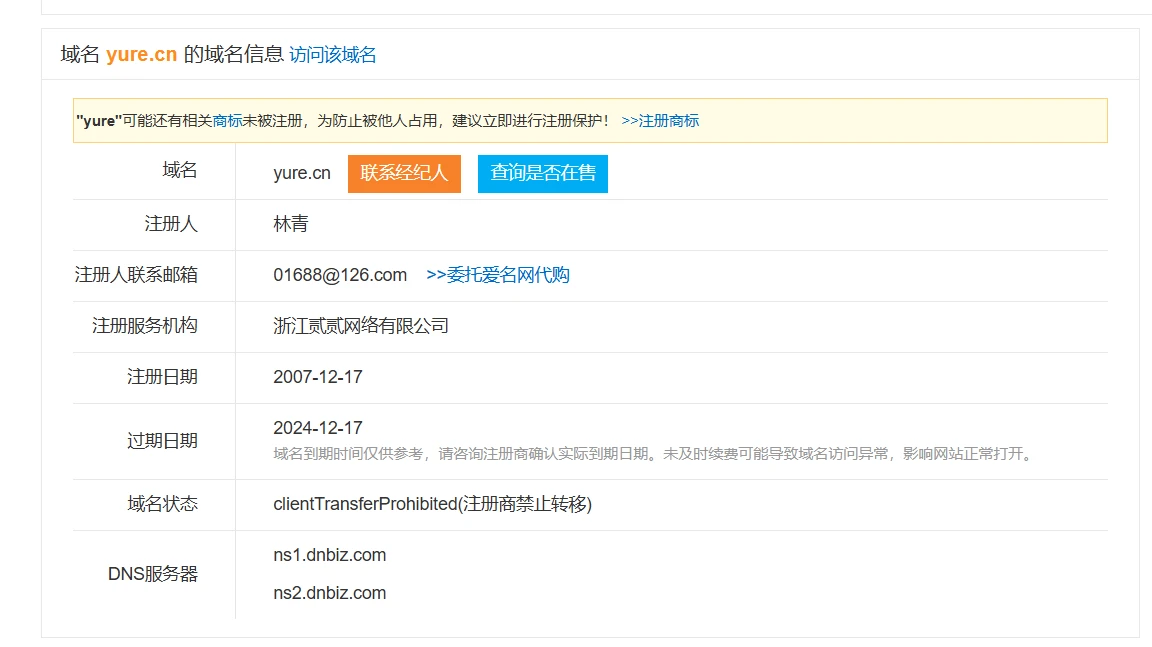The height and width of the screenshot is (647, 1152).
Task: Click the ns2.dnbiz.com name server
Action: pos(329,593)
